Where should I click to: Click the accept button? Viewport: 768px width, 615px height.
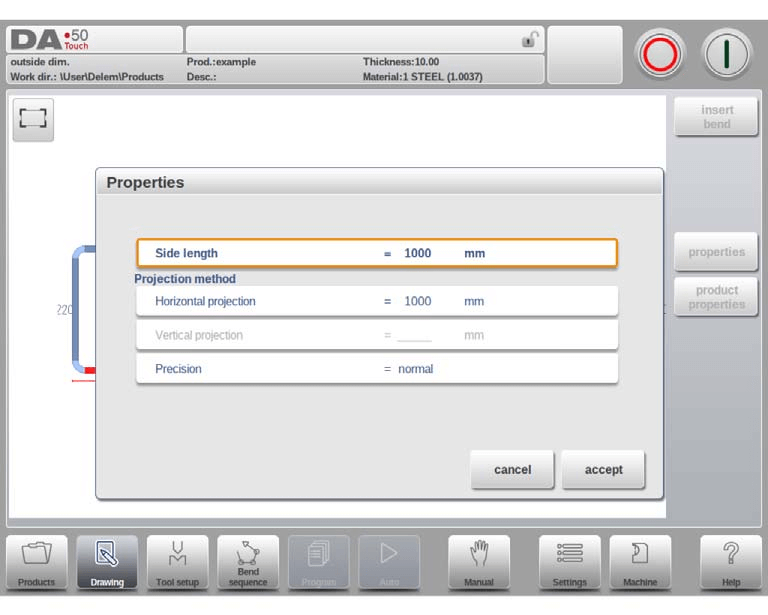pyautogui.click(x=603, y=469)
